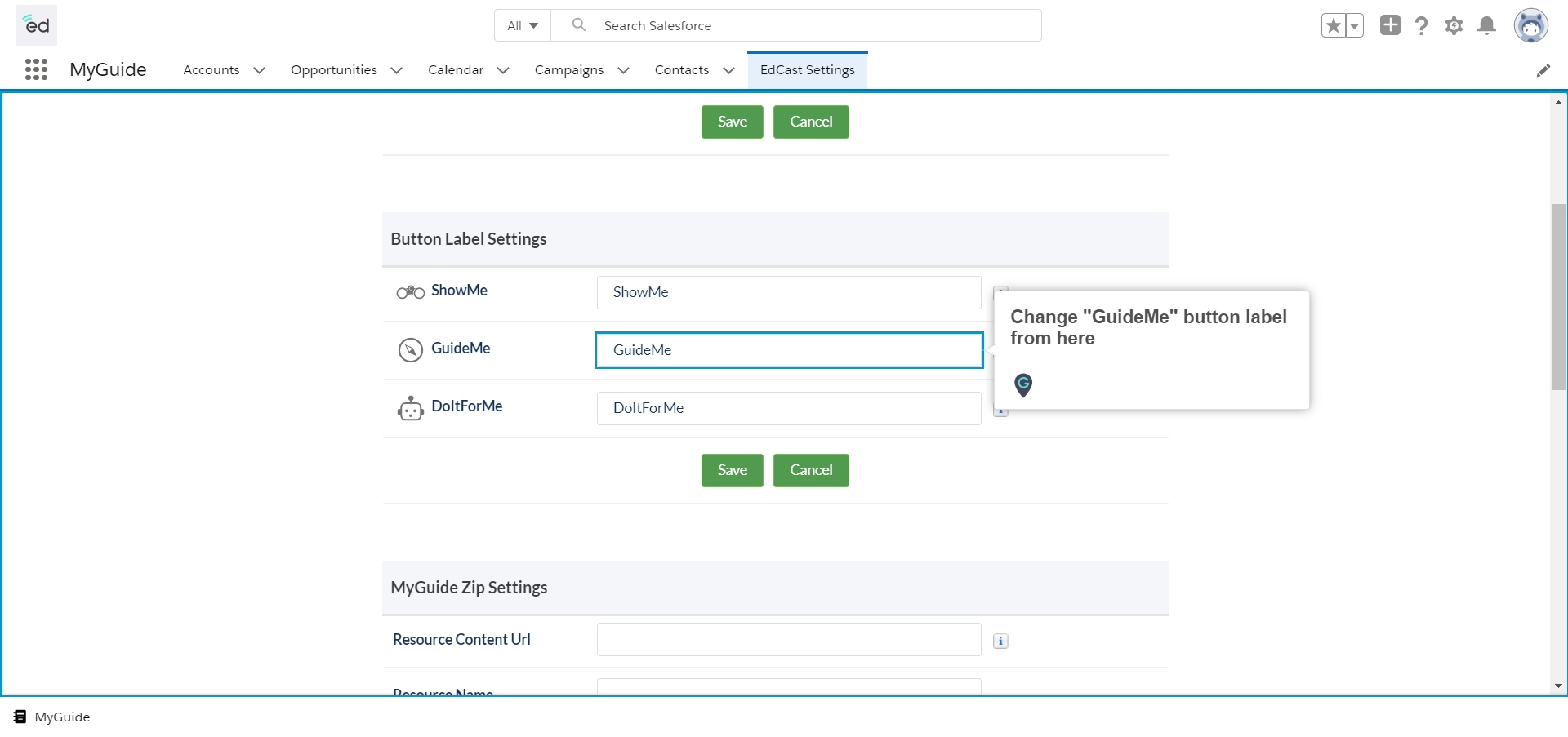Expand the Contacts tab chevron
Image resolution: width=1568 pixels, height=737 pixels.
coord(729,70)
